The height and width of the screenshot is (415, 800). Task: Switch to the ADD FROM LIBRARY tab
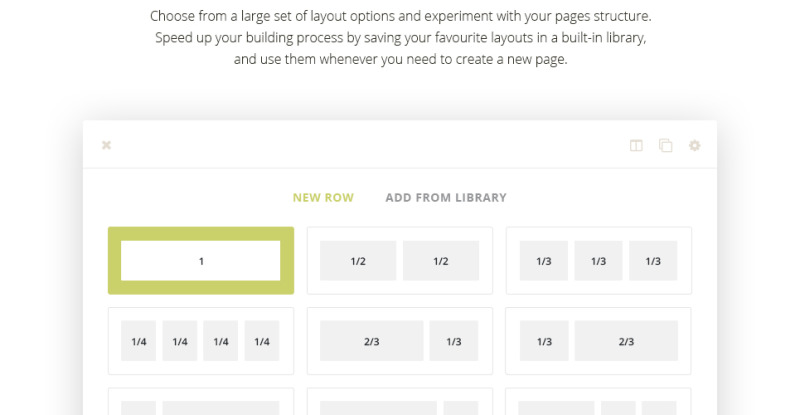[446, 198]
